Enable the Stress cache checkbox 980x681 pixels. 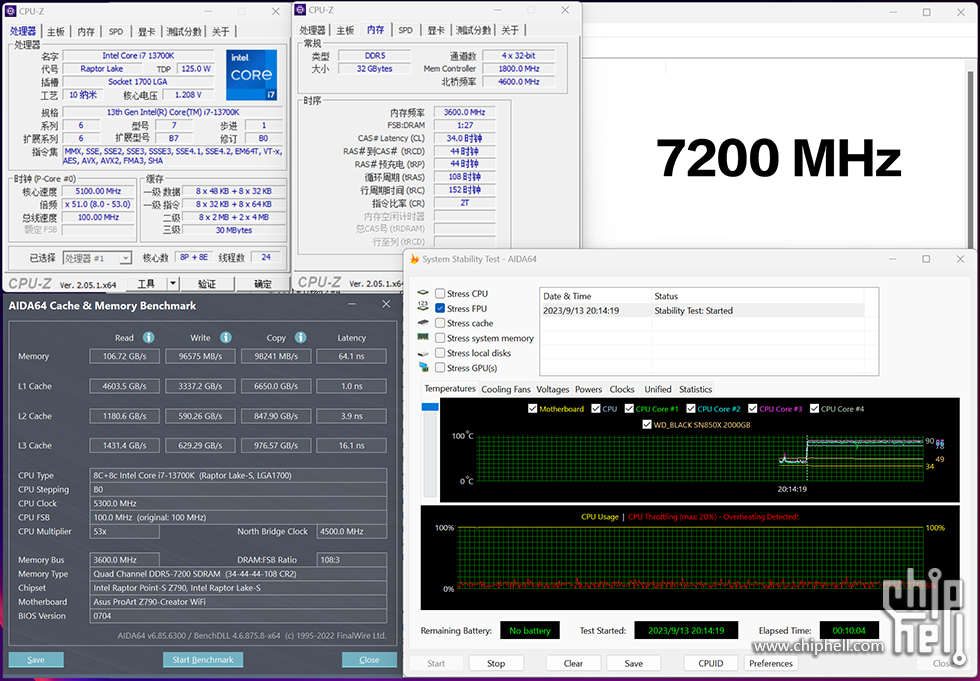point(440,323)
